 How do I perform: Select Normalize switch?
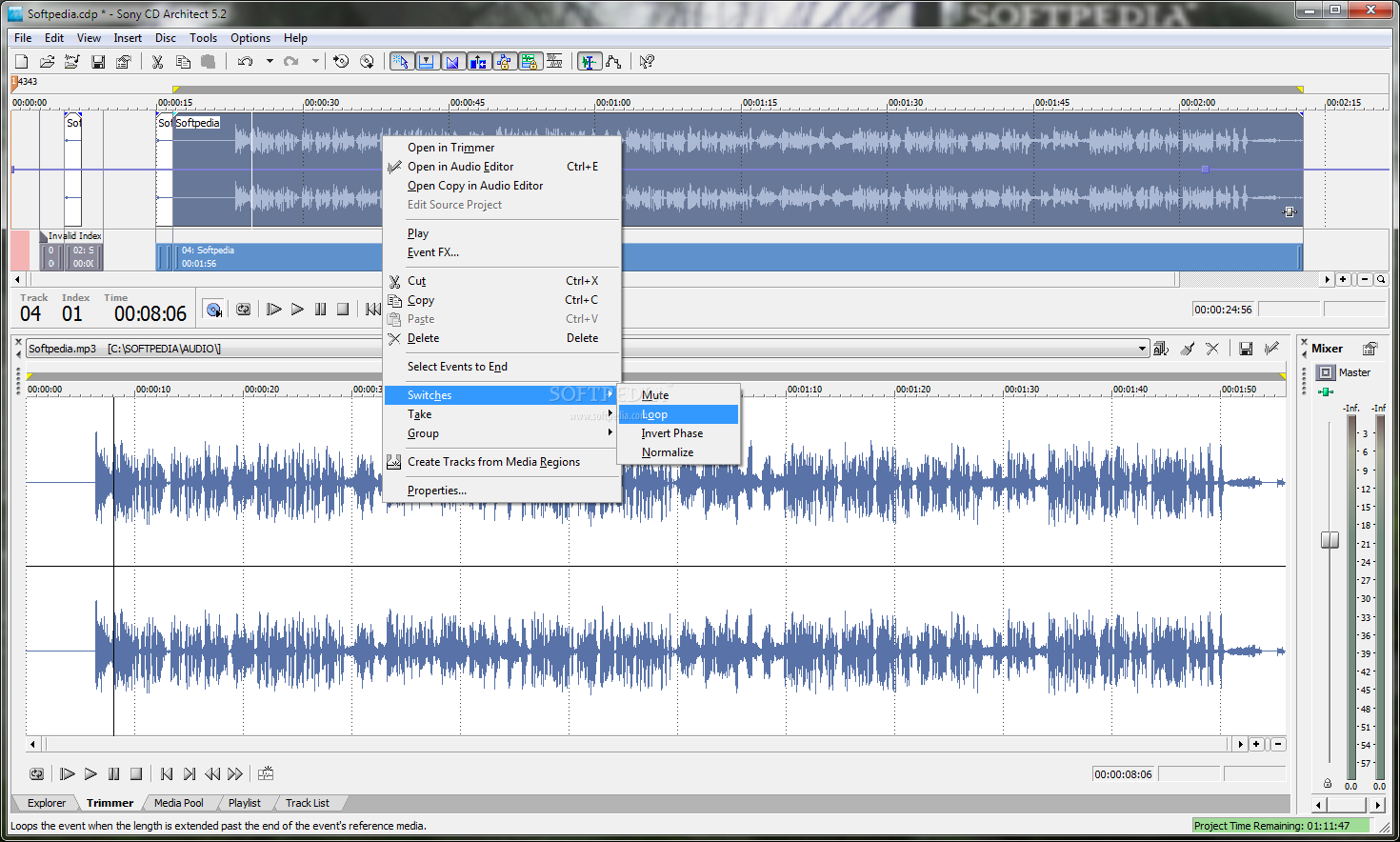coord(678,452)
